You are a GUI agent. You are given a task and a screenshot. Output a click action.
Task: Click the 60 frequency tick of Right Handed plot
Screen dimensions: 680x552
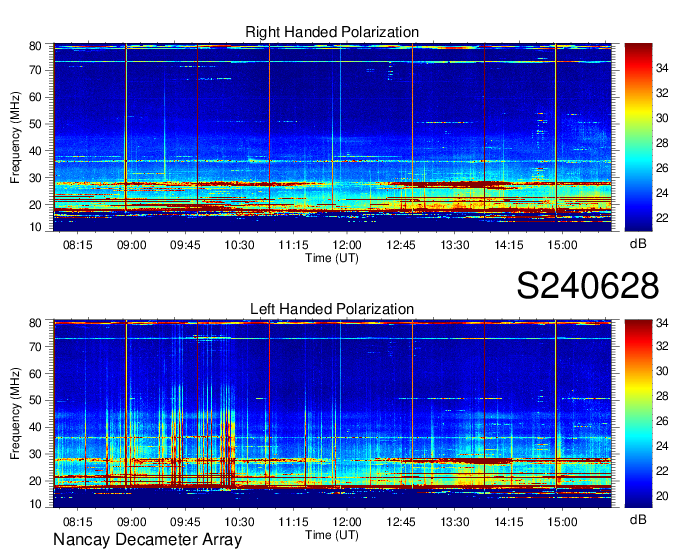tap(35, 97)
